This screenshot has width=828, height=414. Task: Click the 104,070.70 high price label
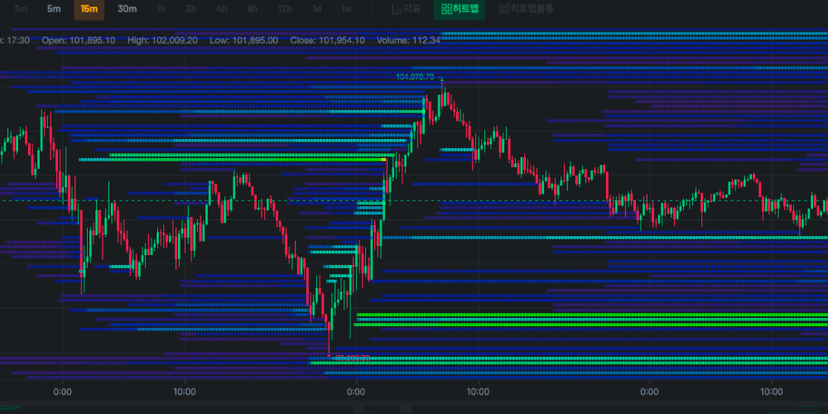(415, 77)
